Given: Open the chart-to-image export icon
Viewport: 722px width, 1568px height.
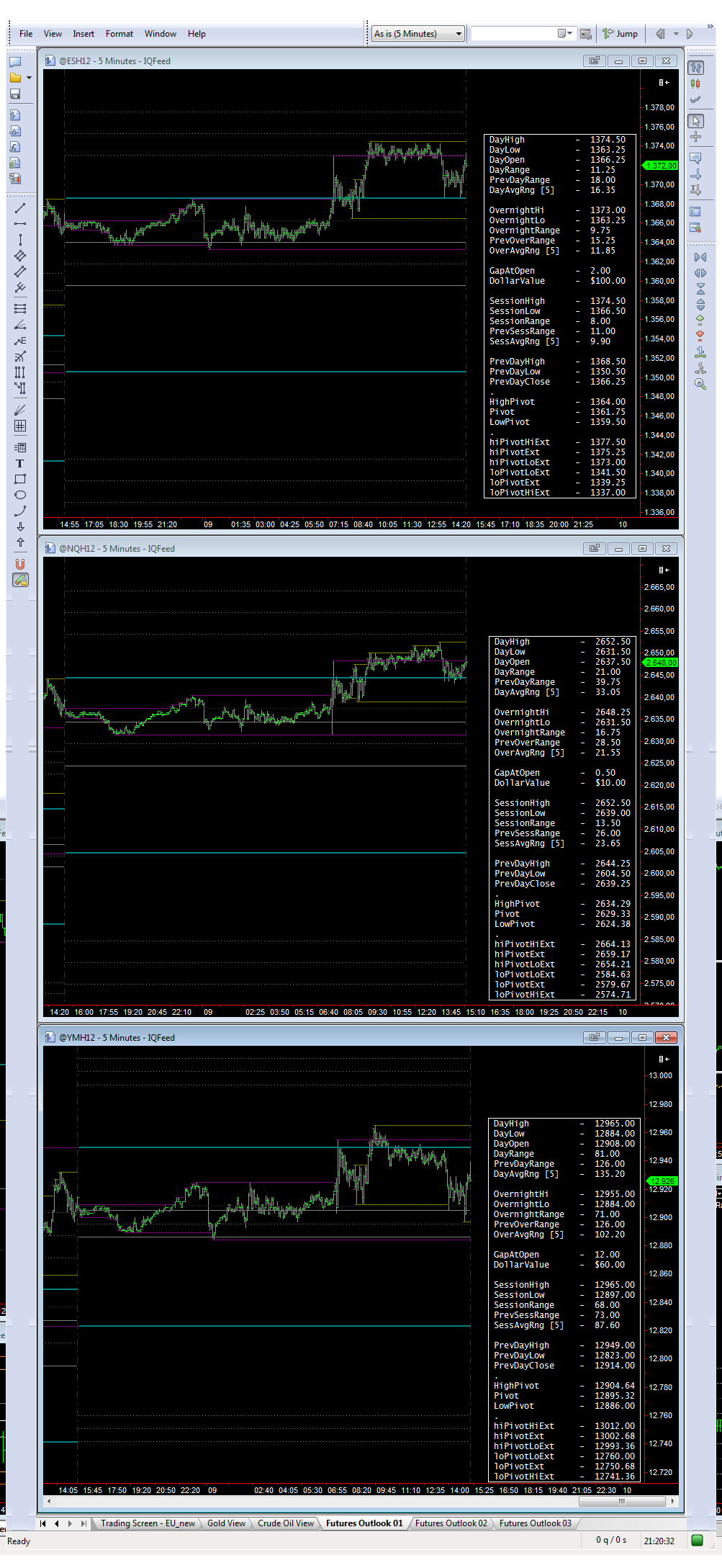Looking at the screenshot, I should 695,227.
